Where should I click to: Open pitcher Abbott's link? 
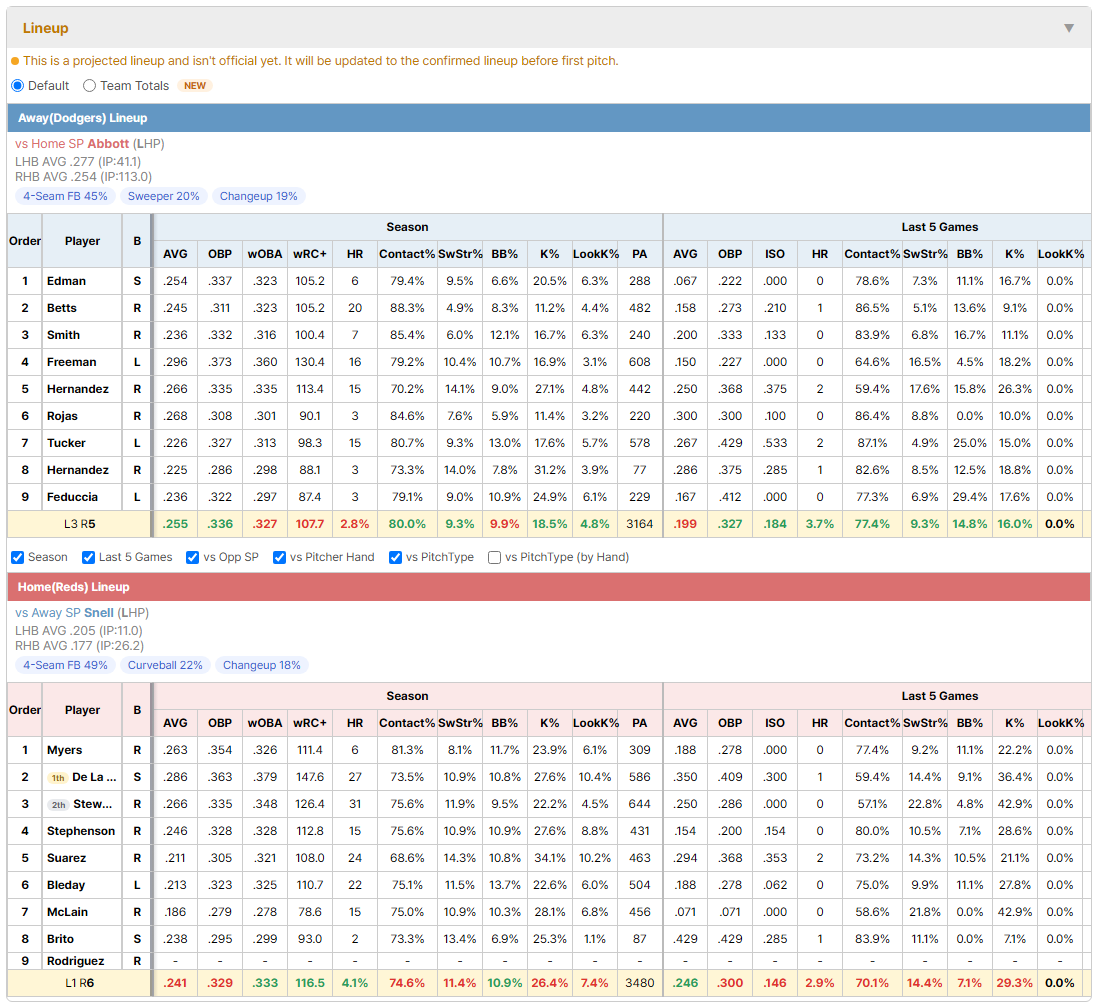click(x=108, y=144)
